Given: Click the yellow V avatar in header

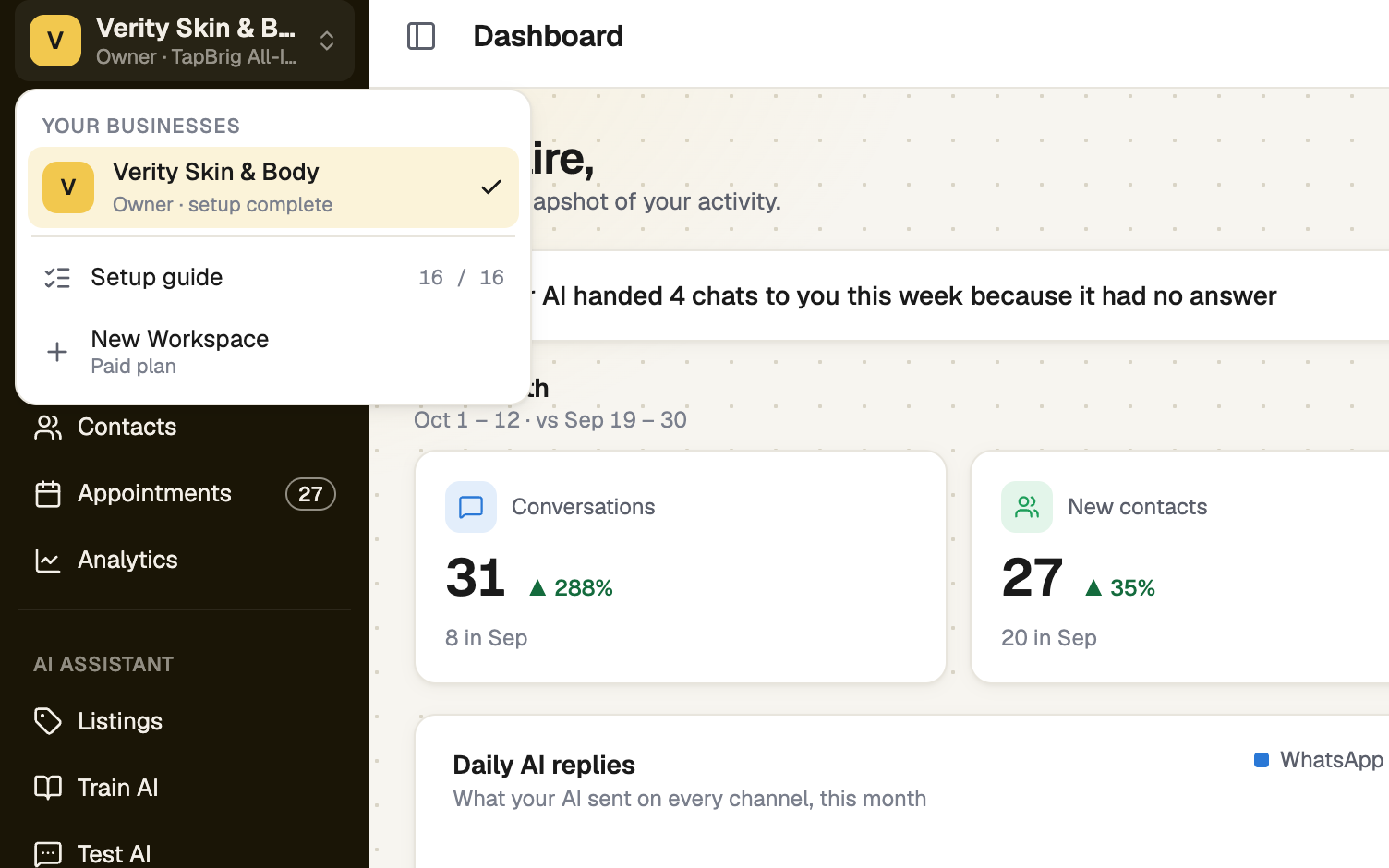Looking at the screenshot, I should 55,41.
